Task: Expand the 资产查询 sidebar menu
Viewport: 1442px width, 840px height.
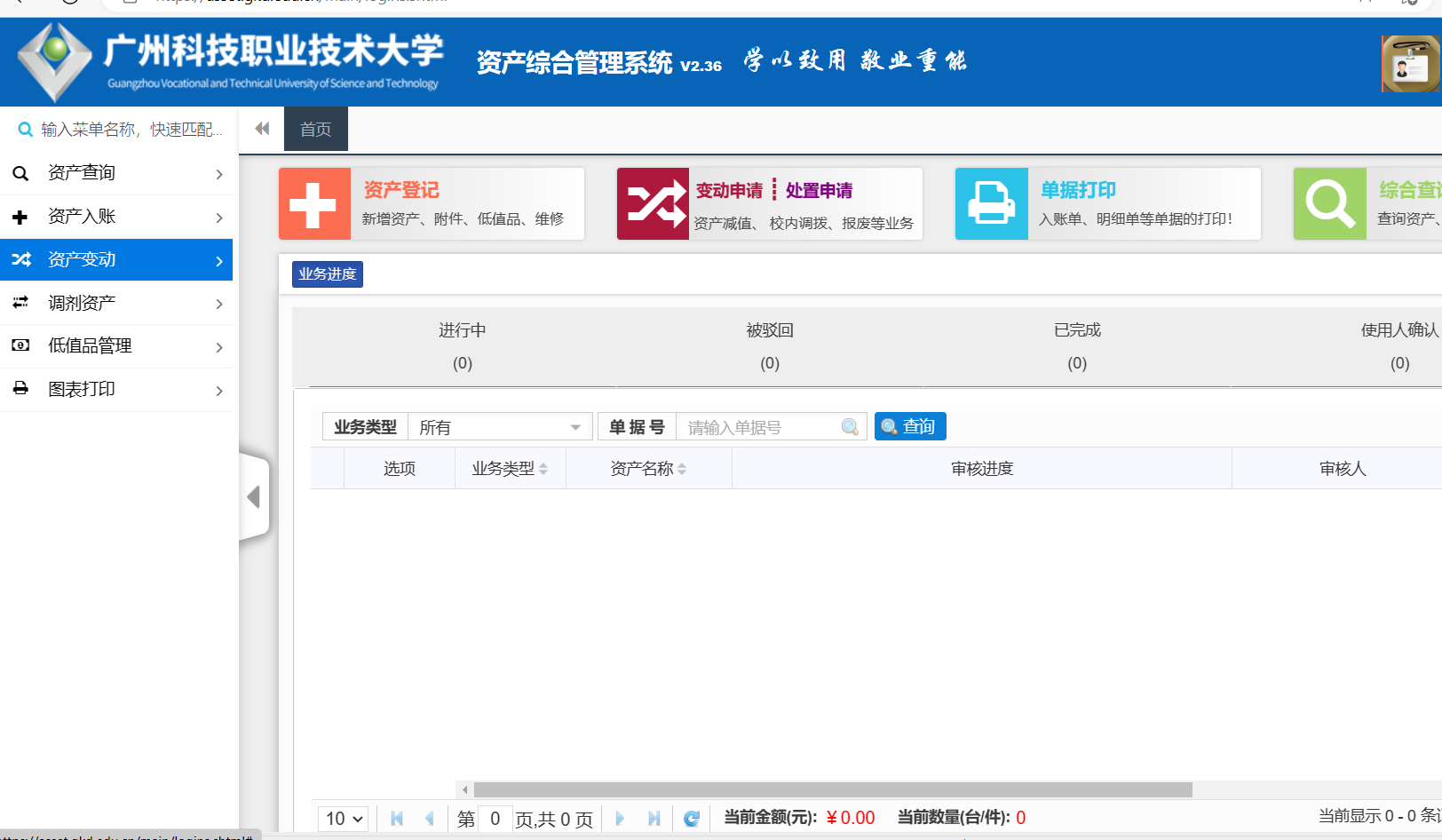Action: pyautogui.click(x=116, y=173)
